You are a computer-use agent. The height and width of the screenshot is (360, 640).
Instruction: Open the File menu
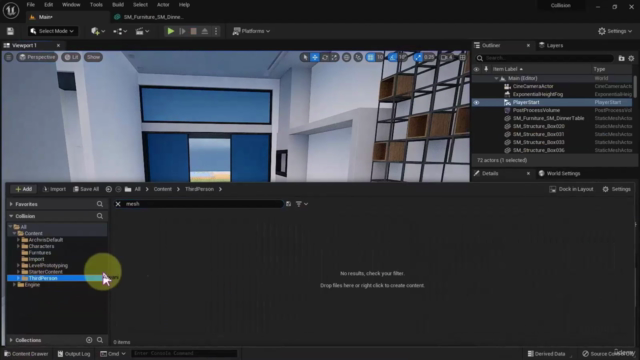(31, 5)
